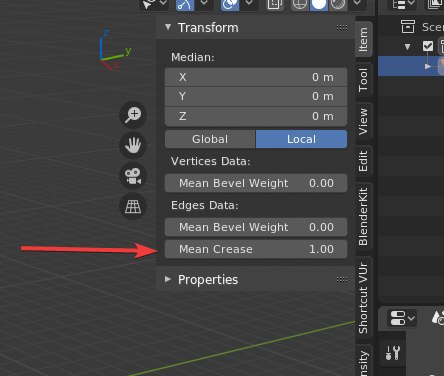Screen dimensions: 444x376
Task: Switch perspective/orthographic with the grid gizmo
Action: [x=133, y=206]
